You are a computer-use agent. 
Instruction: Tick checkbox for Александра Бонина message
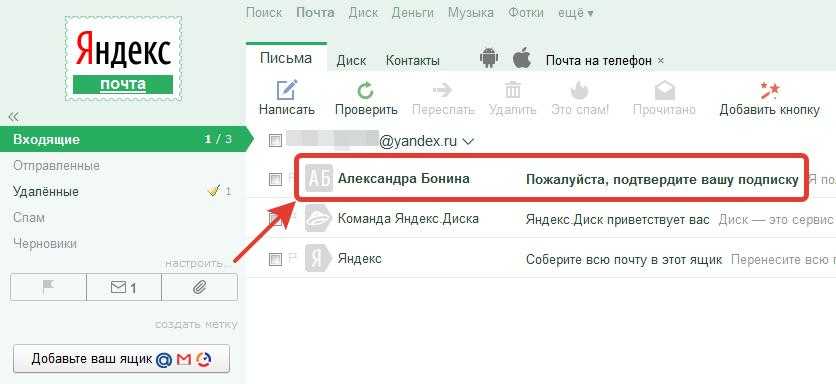pyautogui.click(x=275, y=179)
